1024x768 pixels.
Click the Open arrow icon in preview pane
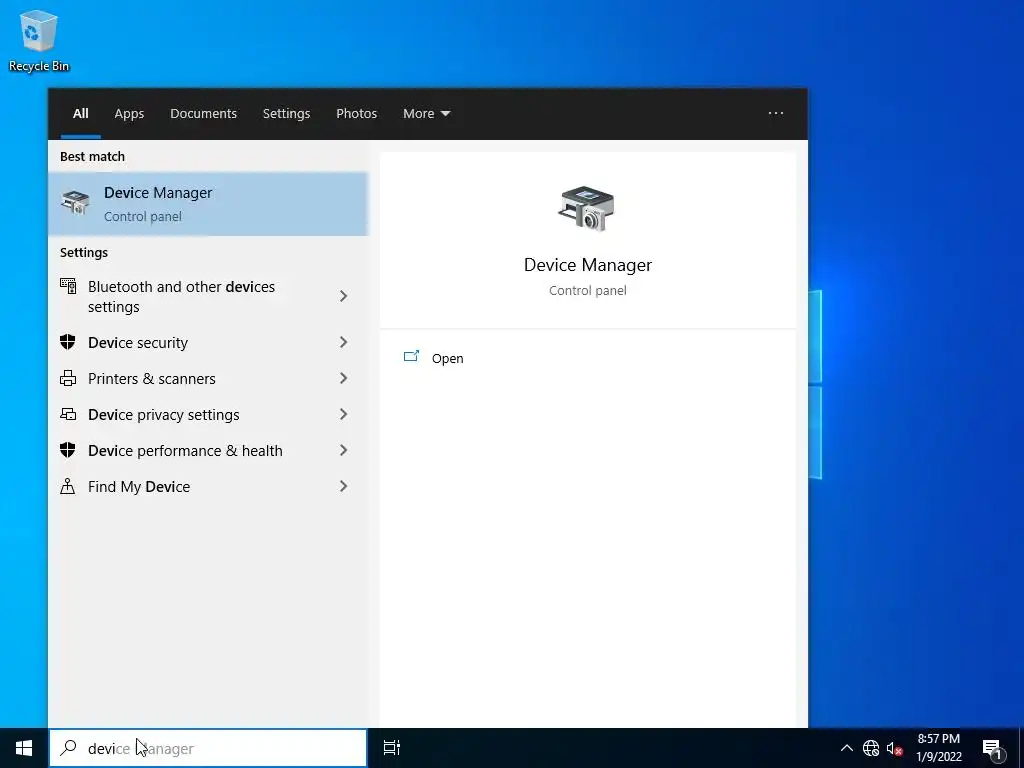point(411,357)
